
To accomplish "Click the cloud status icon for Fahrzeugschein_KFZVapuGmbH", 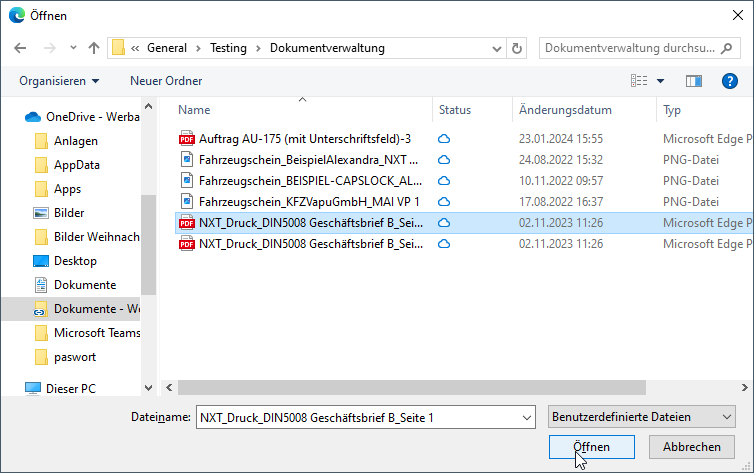I will pyautogui.click(x=444, y=202).
